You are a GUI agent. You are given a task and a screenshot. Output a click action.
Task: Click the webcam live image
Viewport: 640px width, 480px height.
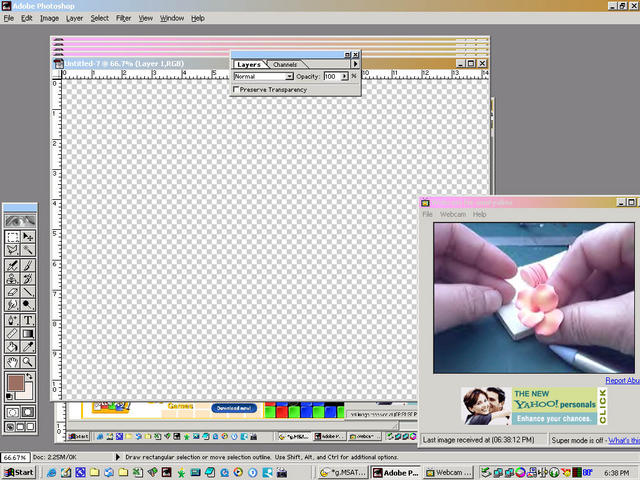[x=534, y=298]
